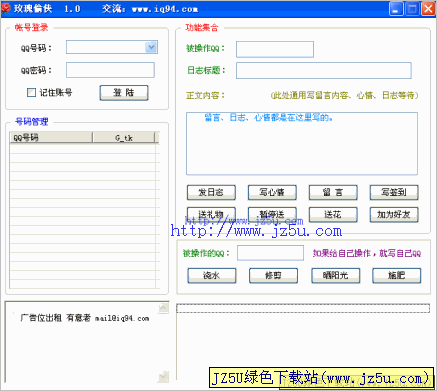Click the 修剪 pruning button
The height and width of the screenshot is (391, 437).
tap(273, 275)
